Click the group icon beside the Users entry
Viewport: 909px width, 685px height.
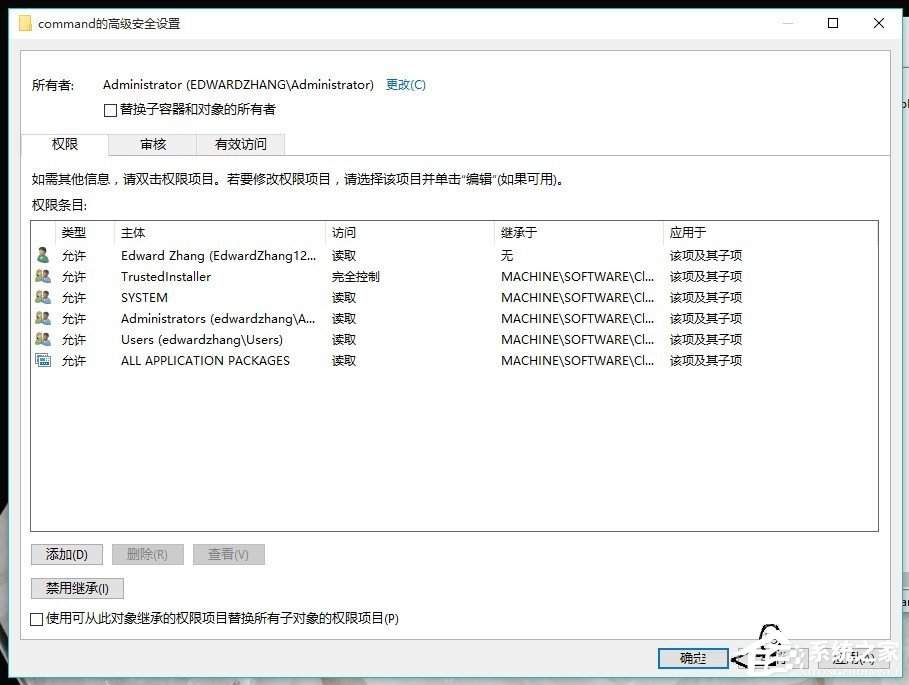[43, 340]
